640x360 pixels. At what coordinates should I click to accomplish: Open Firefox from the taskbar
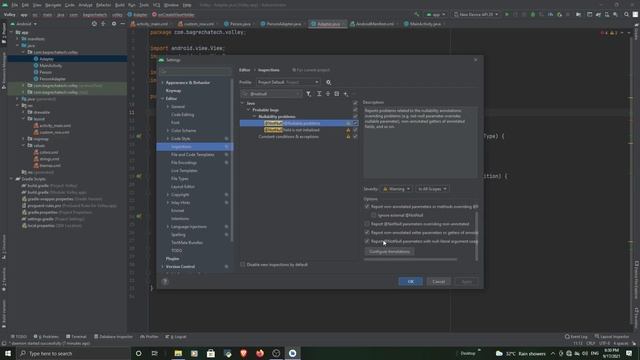tap(260, 353)
